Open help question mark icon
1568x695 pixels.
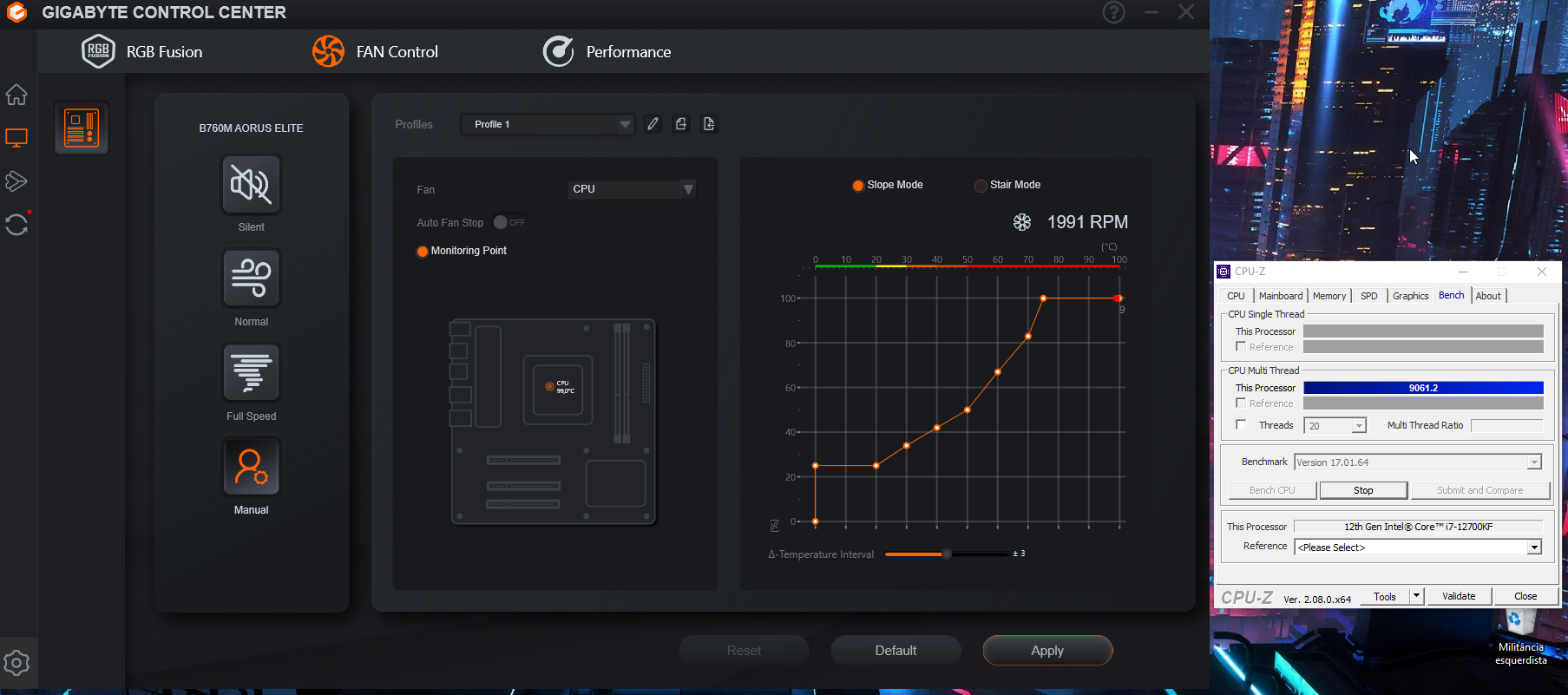(1114, 12)
